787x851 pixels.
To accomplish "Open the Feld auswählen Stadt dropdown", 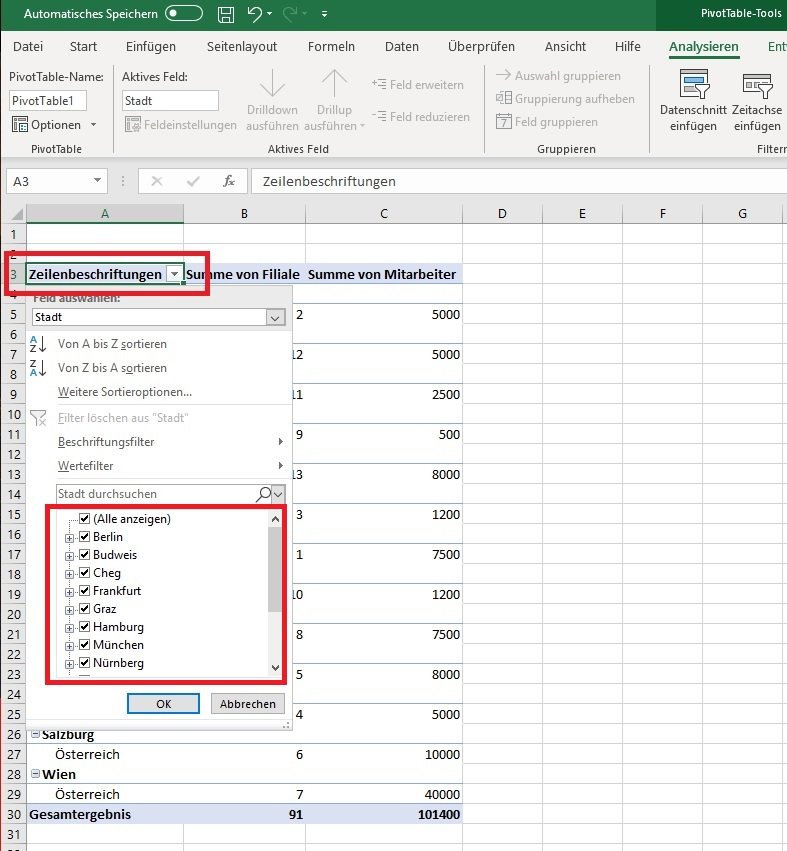I will pos(275,317).
